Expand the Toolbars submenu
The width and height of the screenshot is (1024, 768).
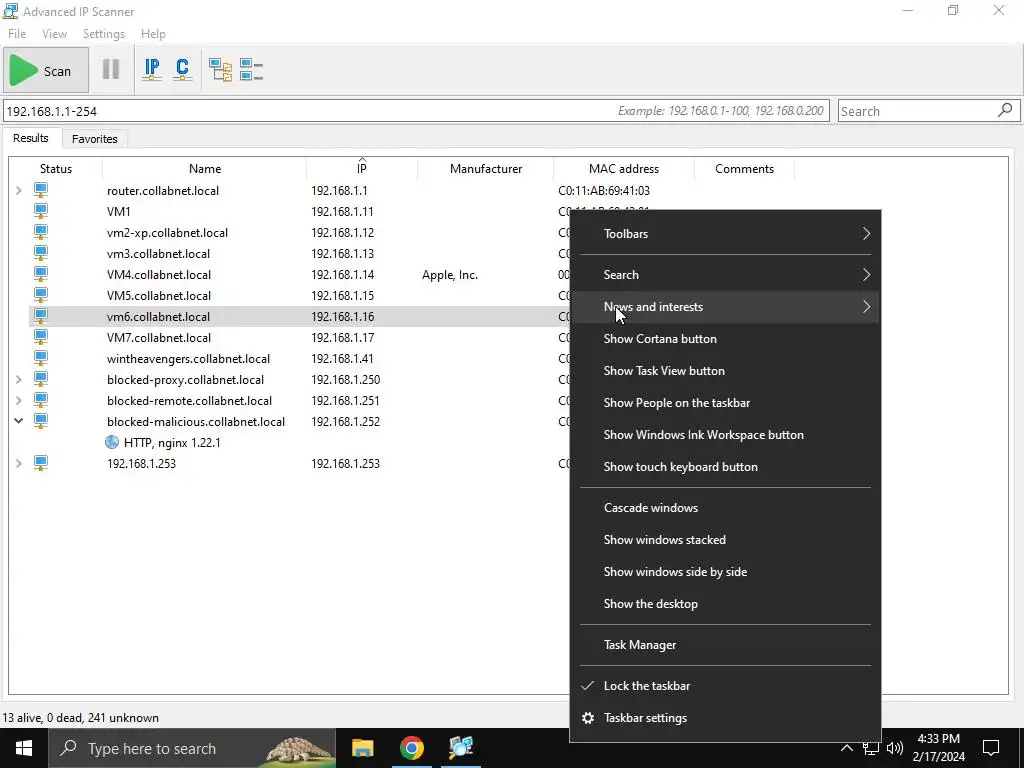coord(725,233)
